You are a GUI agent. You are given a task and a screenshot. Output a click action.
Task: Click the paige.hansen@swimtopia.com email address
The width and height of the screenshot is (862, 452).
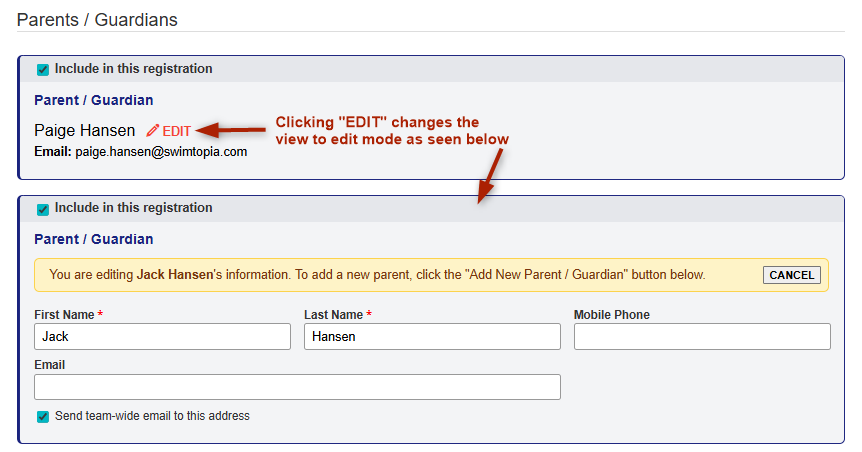coord(161,152)
